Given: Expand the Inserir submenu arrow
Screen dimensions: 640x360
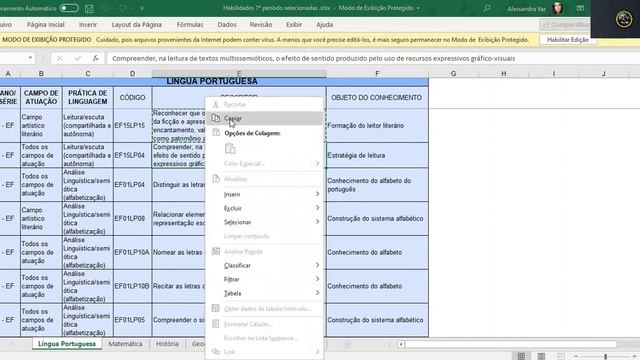Looking at the screenshot, I should coord(317,194).
